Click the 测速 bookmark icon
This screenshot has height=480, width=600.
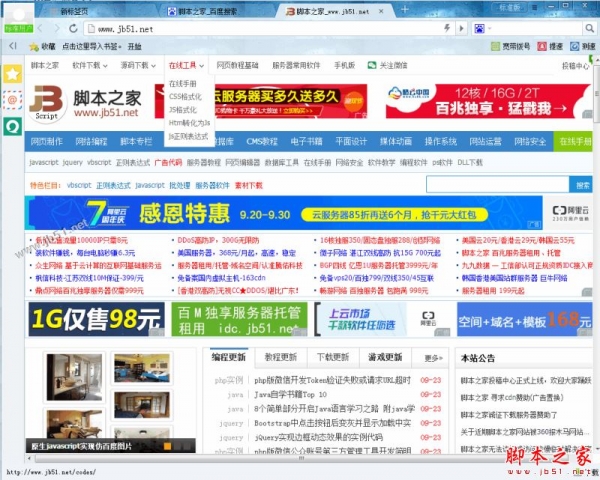click(574, 46)
